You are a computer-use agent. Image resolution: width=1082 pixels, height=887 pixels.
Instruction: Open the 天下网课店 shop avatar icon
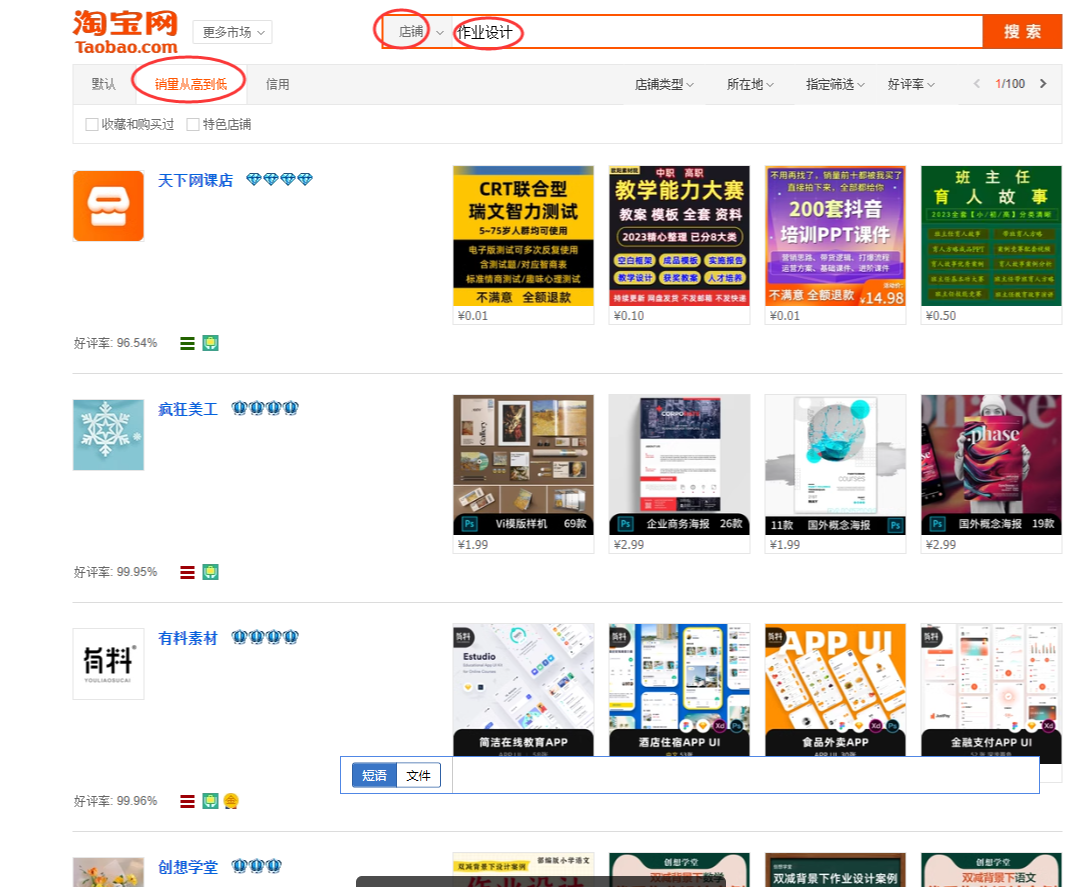pyautogui.click(x=108, y=206)
